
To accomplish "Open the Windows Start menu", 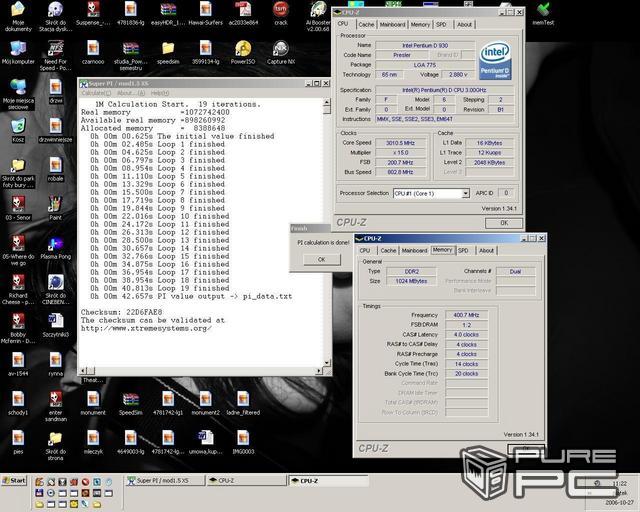I will 14,481.
